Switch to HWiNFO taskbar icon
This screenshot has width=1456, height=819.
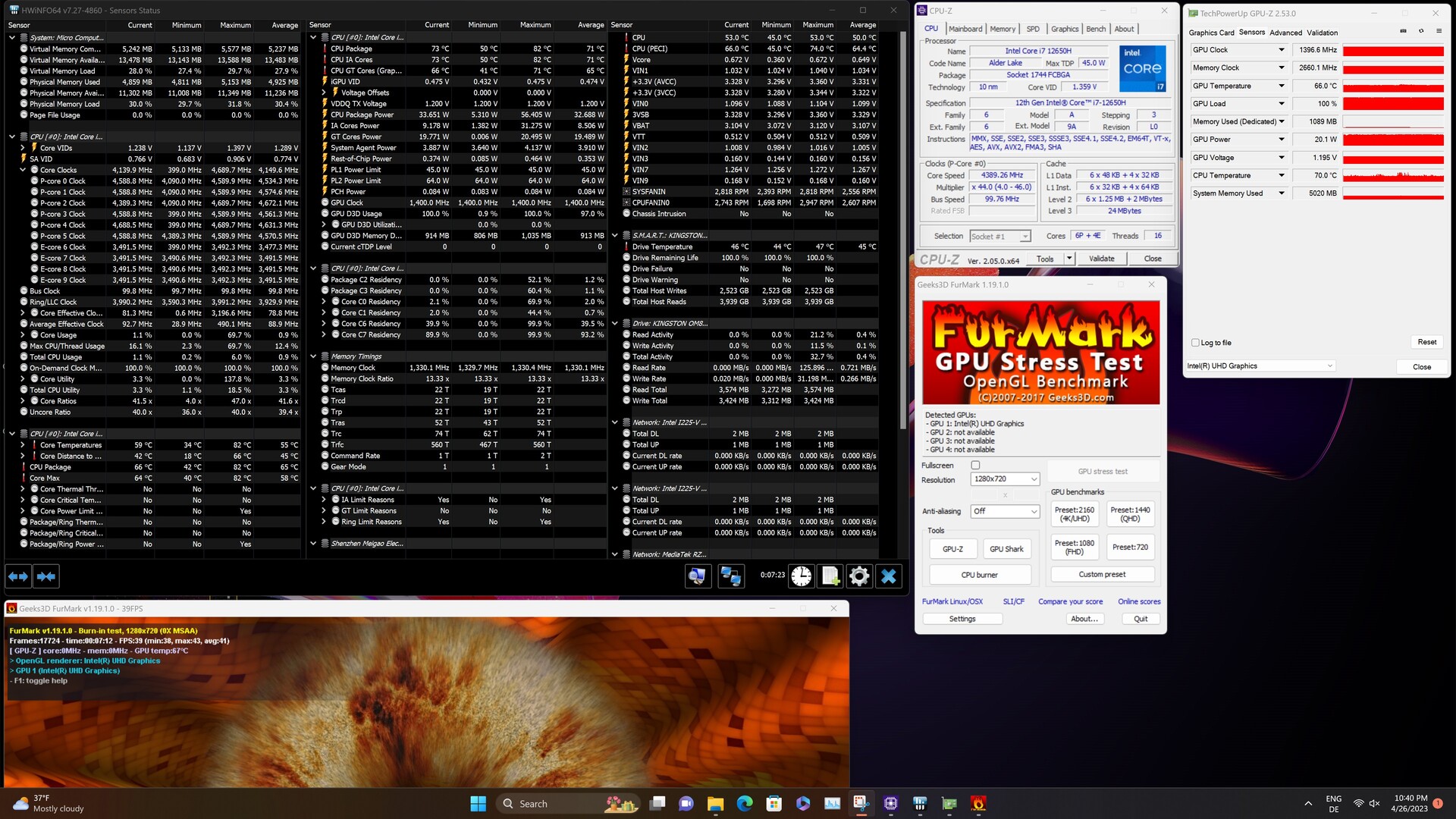click(920, 804)
